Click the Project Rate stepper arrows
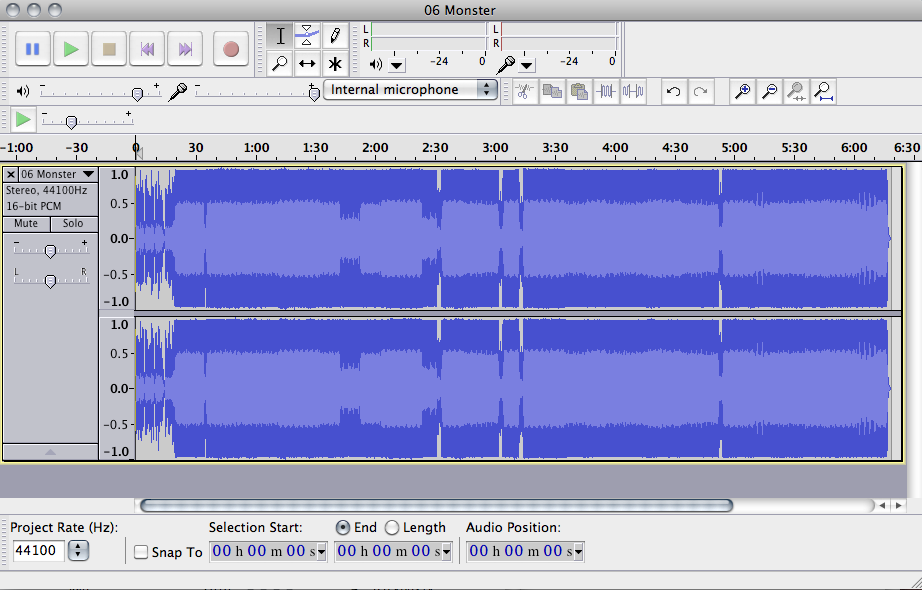The height and width of the screenshot is (590, 922). (x=78, y=551)
